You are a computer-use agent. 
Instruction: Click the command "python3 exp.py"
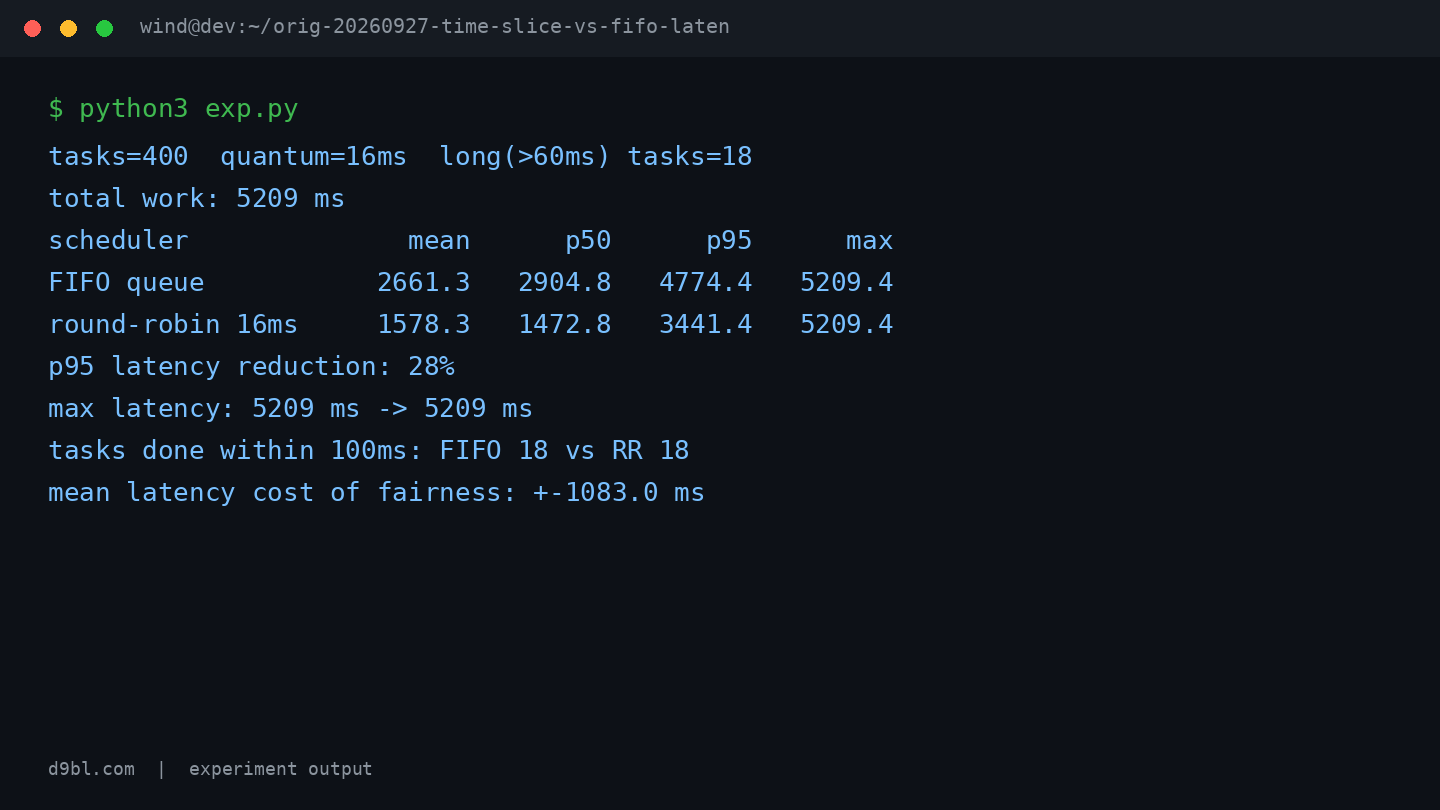188,109
